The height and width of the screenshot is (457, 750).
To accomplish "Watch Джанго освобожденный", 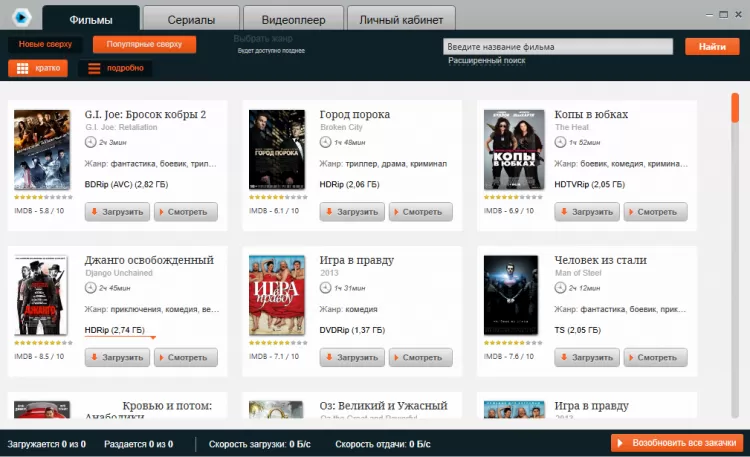I will 186,357.
